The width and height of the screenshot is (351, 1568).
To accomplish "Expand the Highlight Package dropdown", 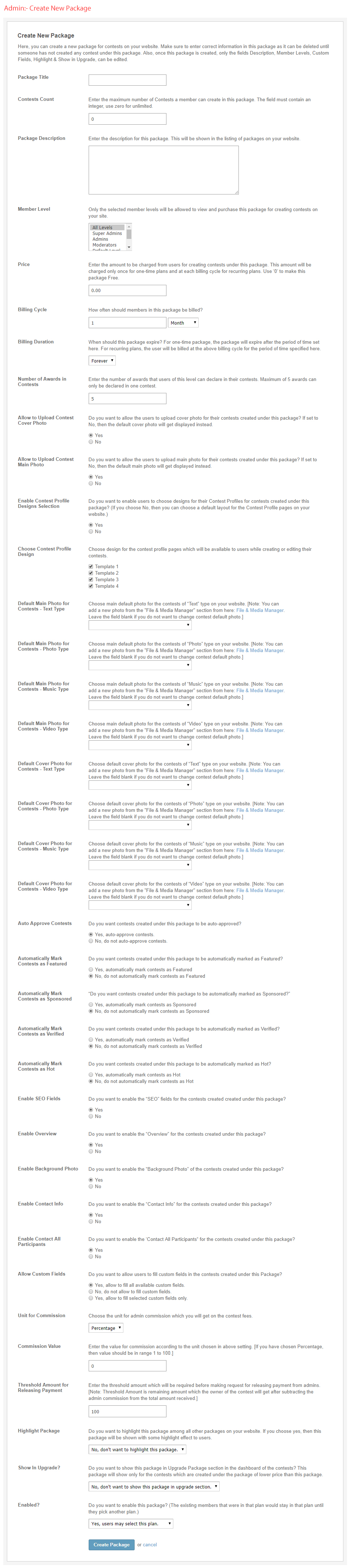I will (137, 1449).
